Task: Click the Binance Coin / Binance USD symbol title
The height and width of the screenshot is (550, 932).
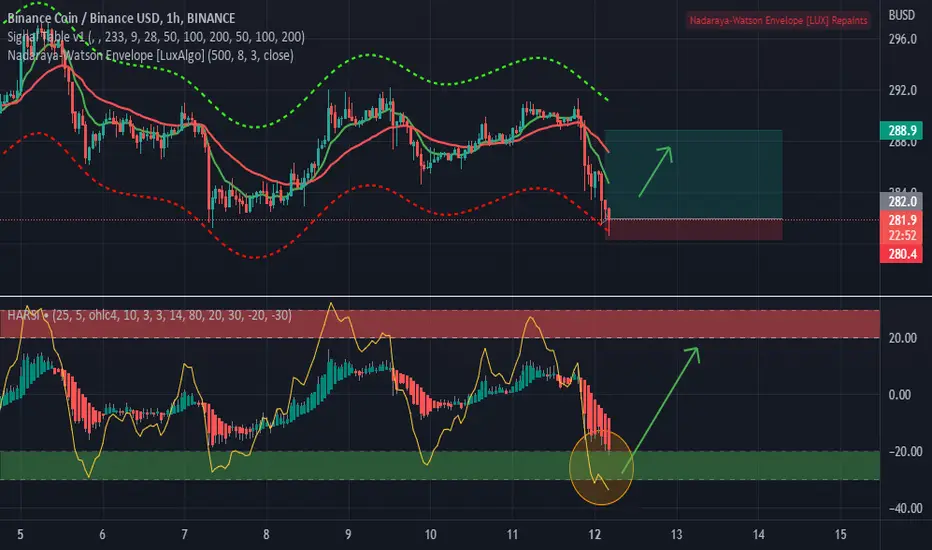Action: click(x=121, y=18)
